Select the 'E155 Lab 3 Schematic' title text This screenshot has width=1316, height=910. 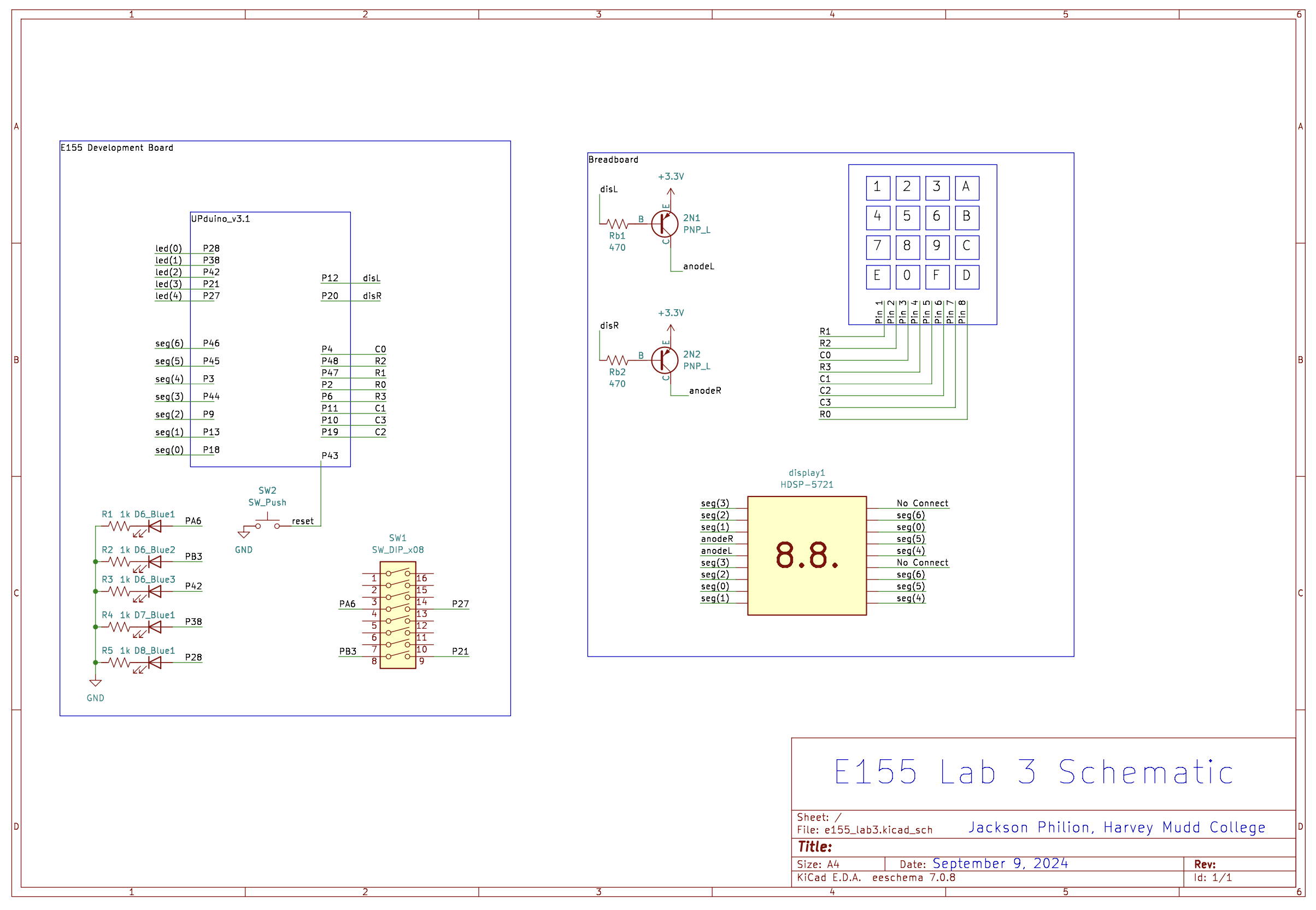click(x=1033, y=772)
